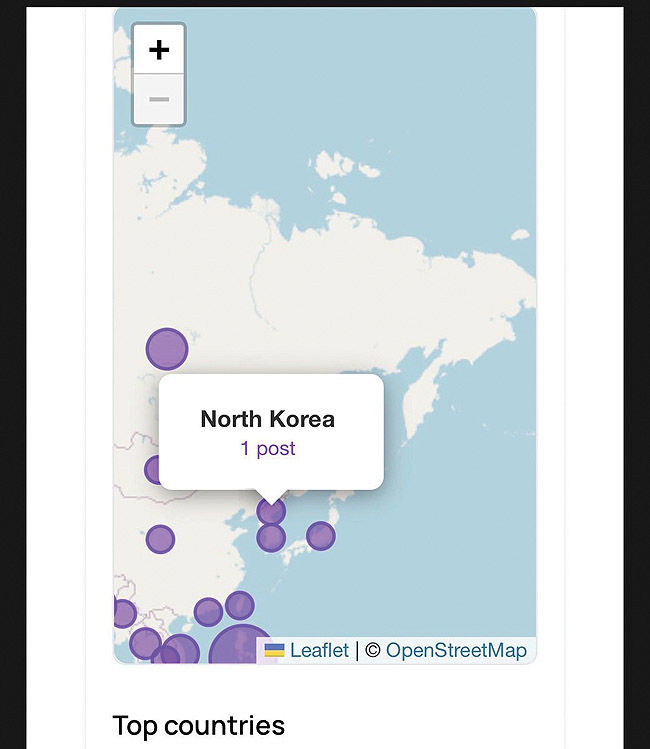This screenshot has width=650, height=749.
Task: Click the marker partly hidden by popup's left edge
Action: pyautogui.click(x=153, y=470)
